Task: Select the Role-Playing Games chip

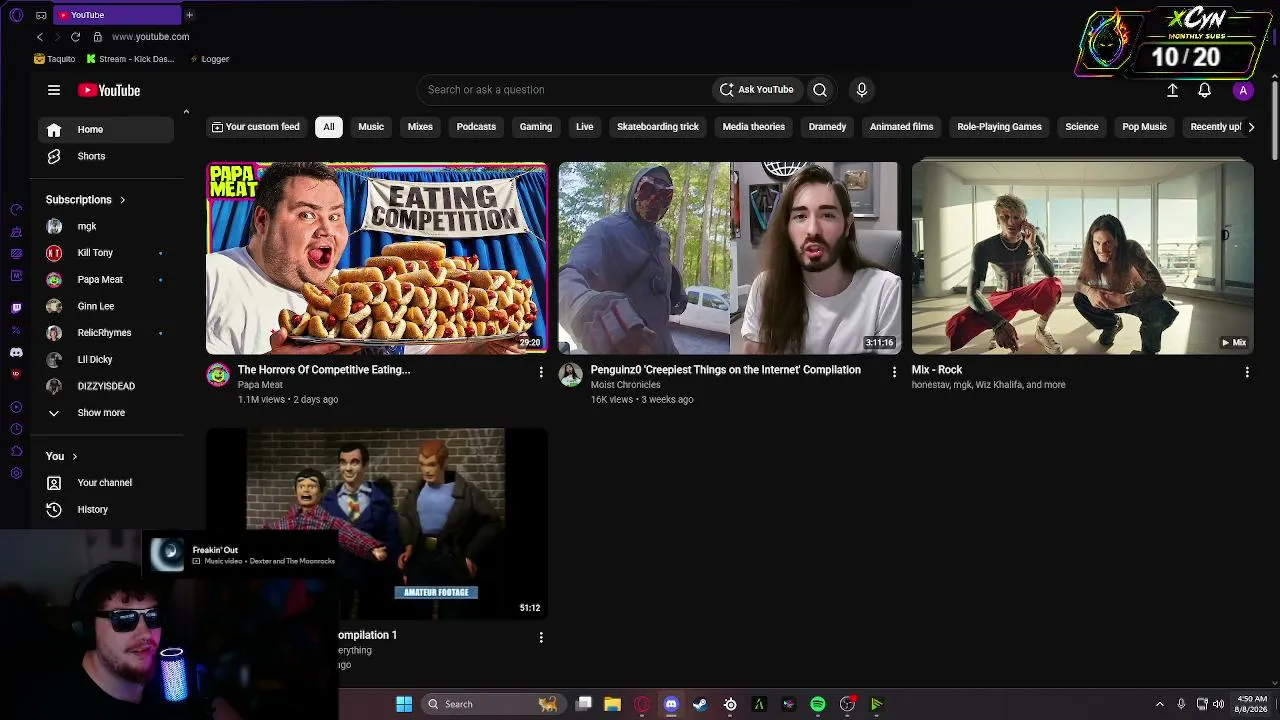Action: tap(999, 127)
